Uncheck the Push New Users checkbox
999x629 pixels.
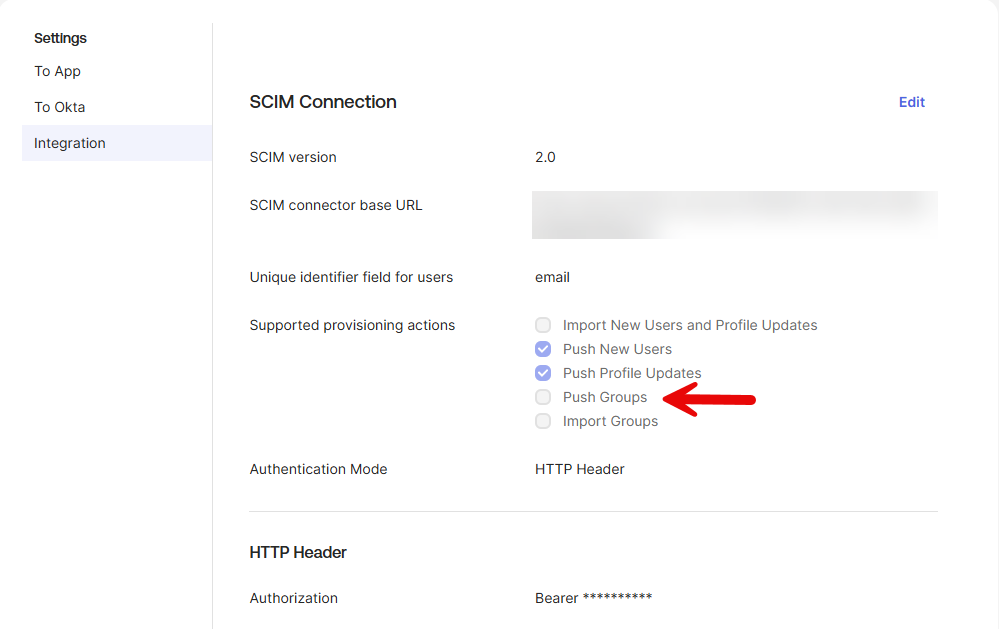point(543,349)
